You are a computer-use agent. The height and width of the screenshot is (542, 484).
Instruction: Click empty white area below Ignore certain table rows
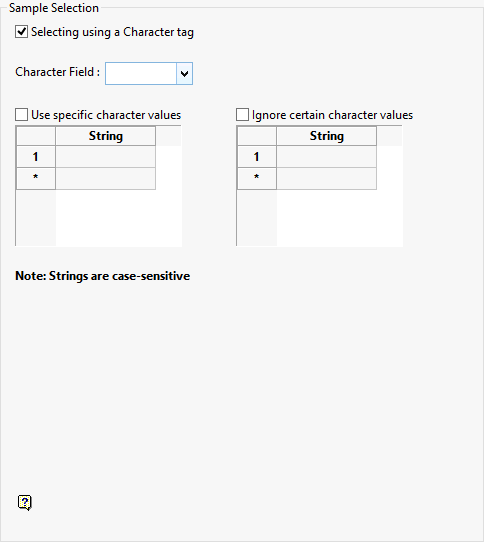(339, 218)
